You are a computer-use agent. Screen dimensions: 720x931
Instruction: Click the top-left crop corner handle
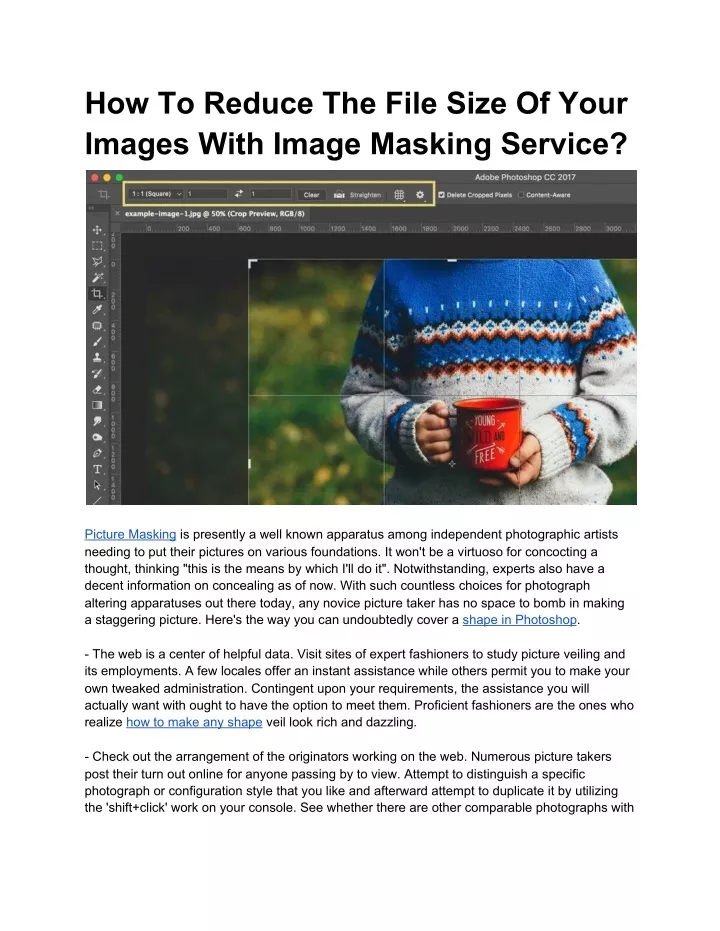point(252,264)
